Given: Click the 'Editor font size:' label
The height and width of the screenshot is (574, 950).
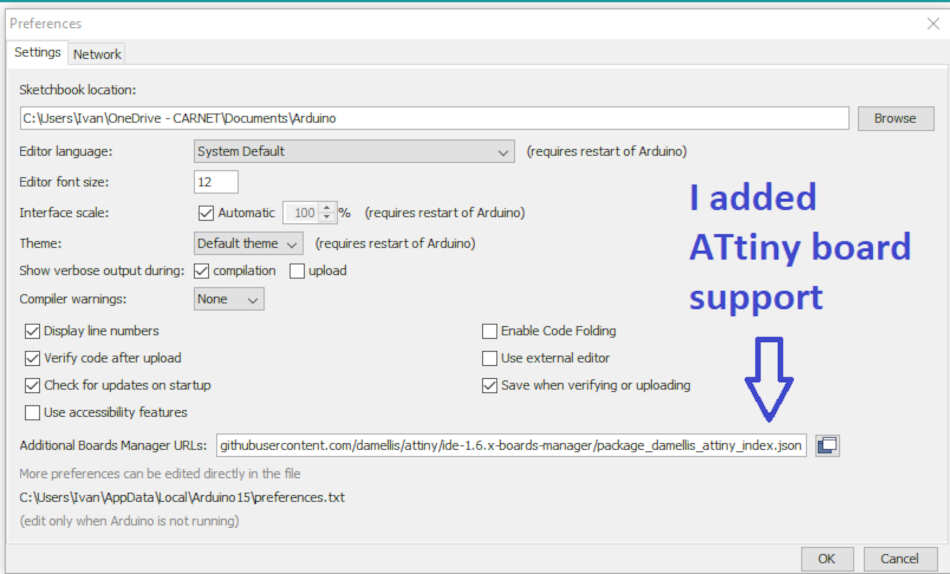Looking at the screenshot, I should (64, 182).
